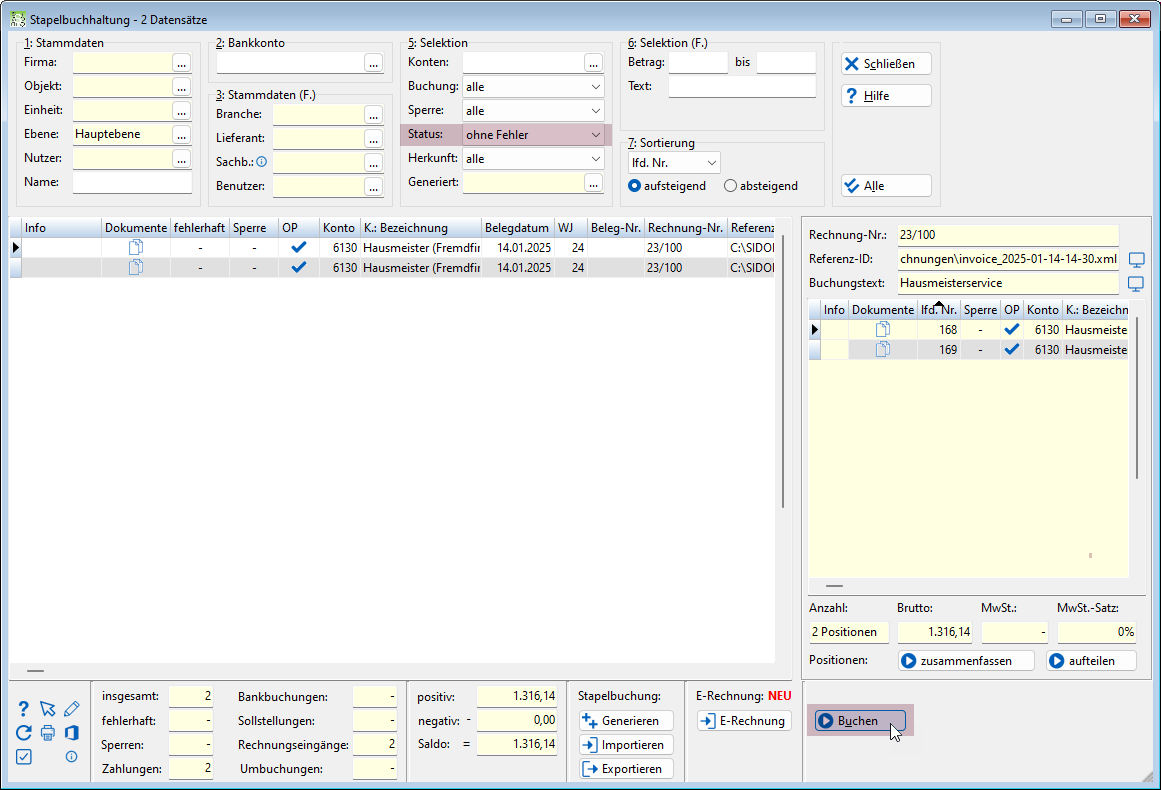Click the Belegdatum column header

[x=517, y=228]
